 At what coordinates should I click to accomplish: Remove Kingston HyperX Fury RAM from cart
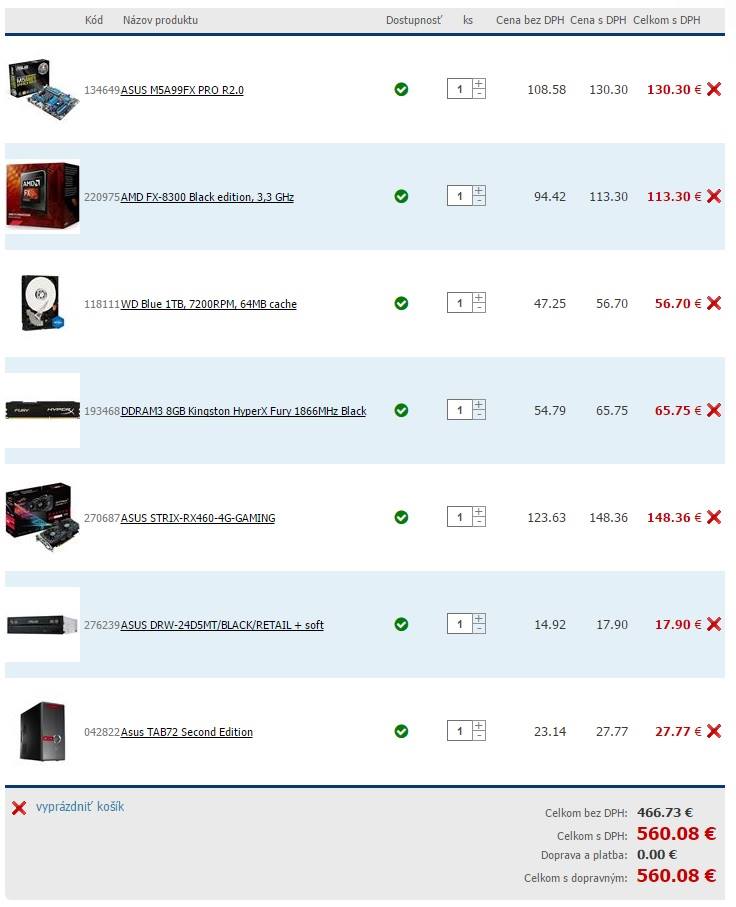click(714, 410)
